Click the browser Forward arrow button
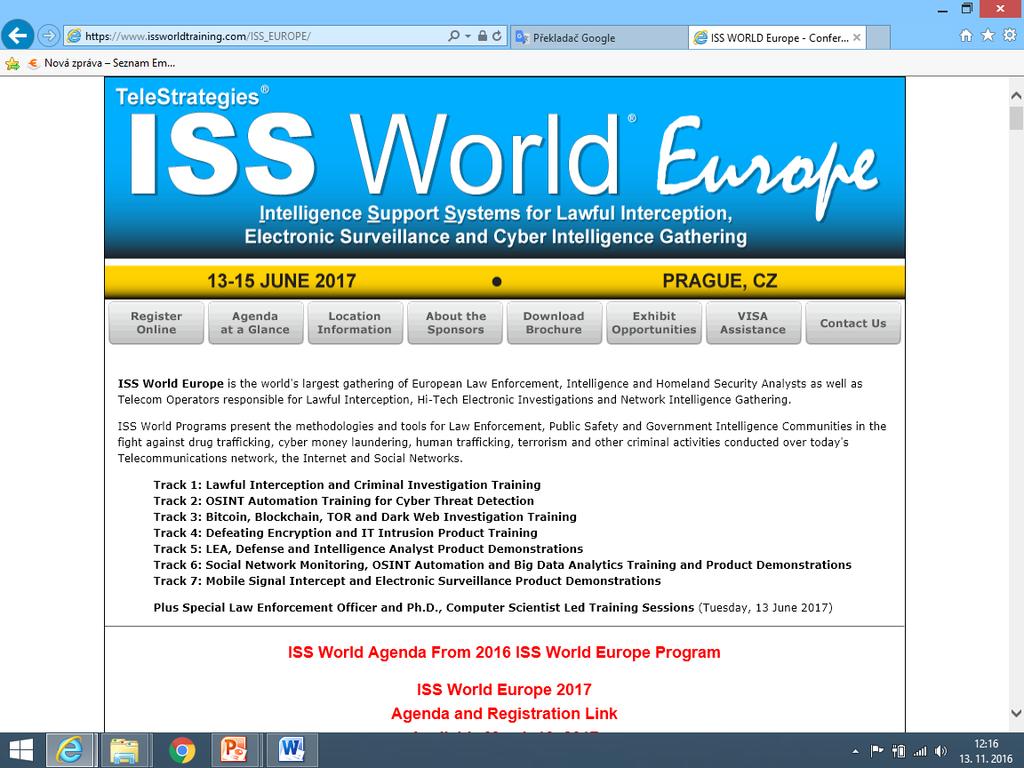 coord(48,35)
